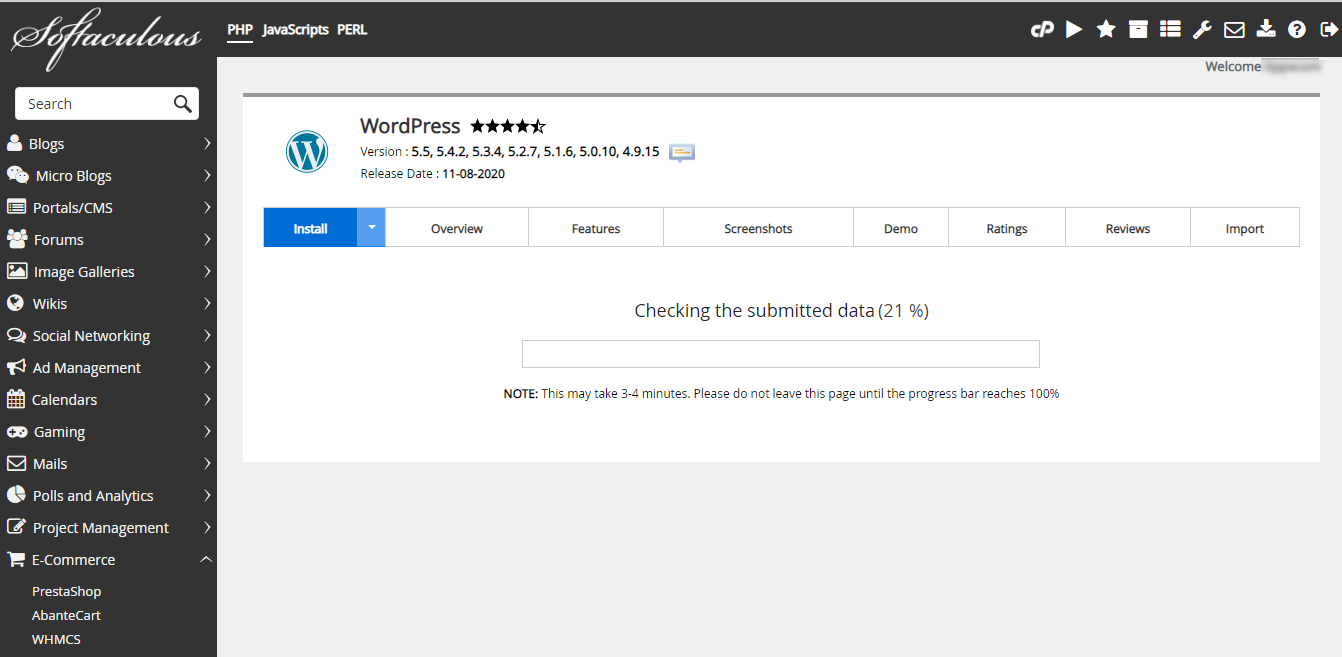Switch to the Overview tab

point(457,228)
